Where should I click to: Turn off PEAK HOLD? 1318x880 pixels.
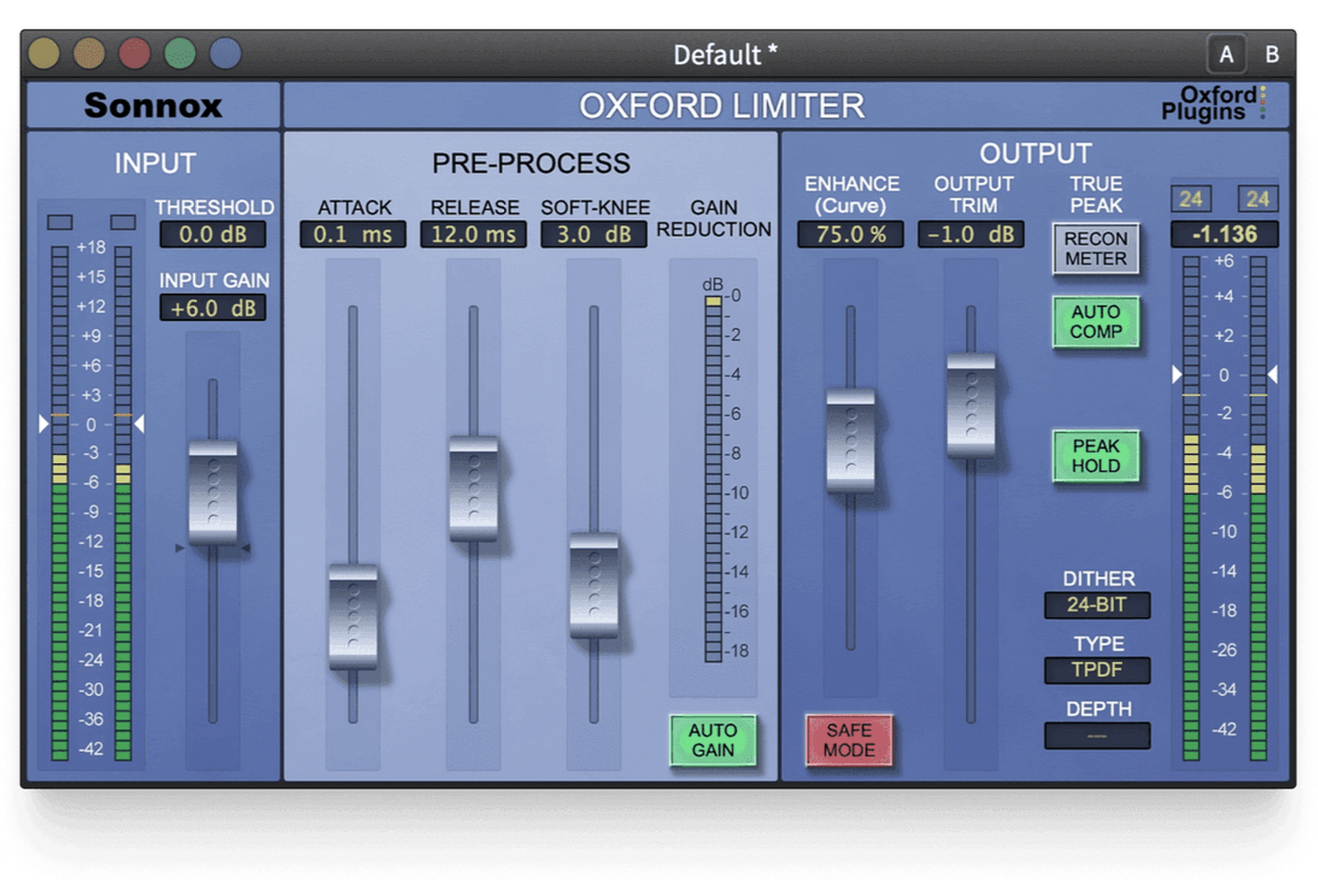click(1097, 457)
